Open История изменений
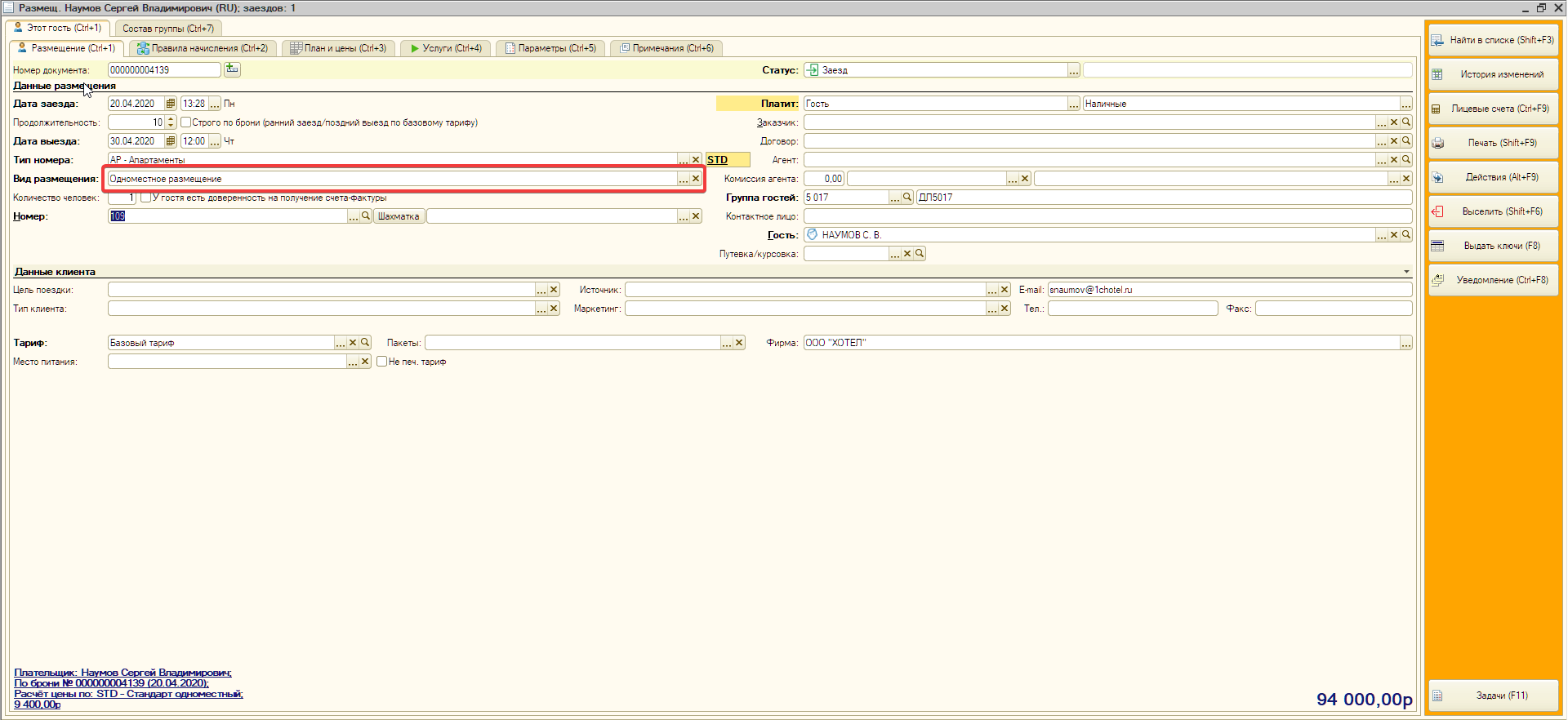Viewport: 1568px width, 720px height. 1493,74
